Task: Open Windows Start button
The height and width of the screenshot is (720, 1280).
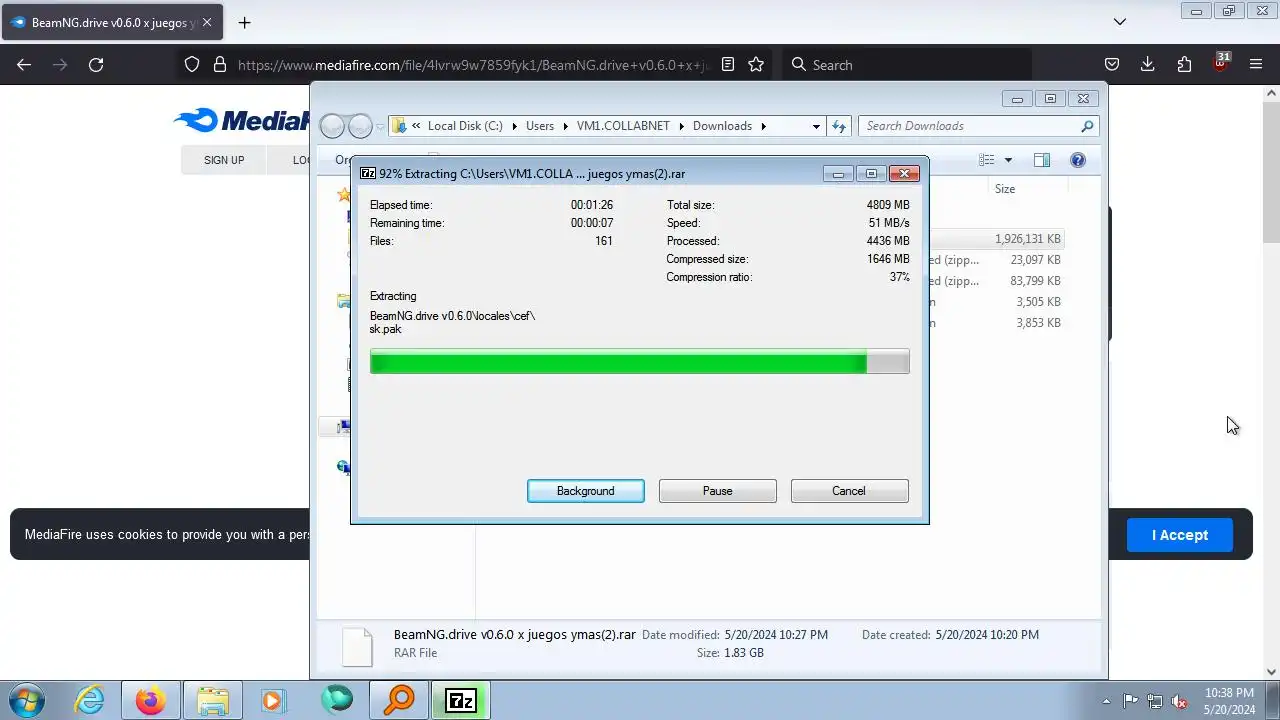Action: coord(26,700)
